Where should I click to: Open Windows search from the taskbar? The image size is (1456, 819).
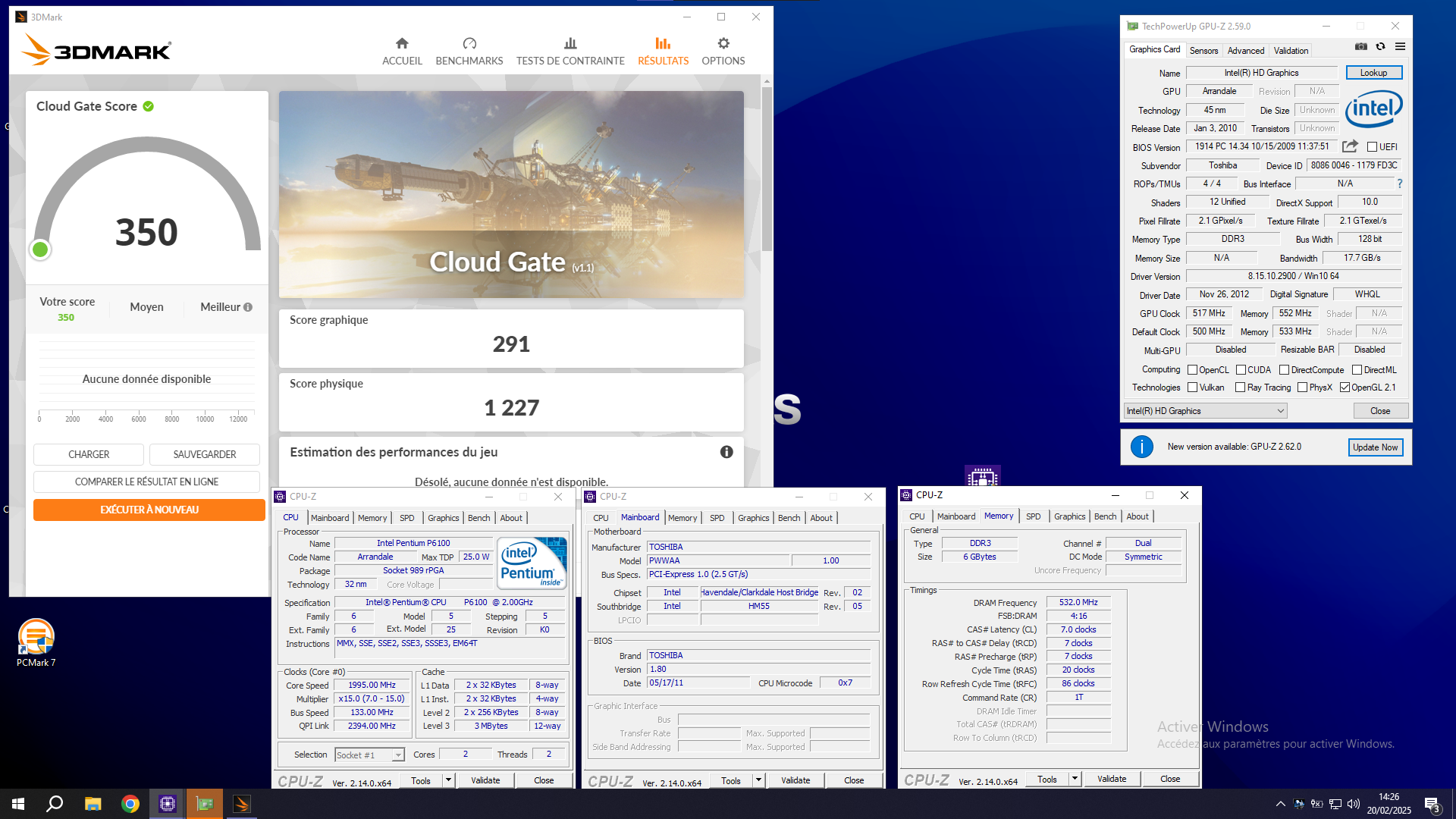pyautogui.click(x=55, y=804)
